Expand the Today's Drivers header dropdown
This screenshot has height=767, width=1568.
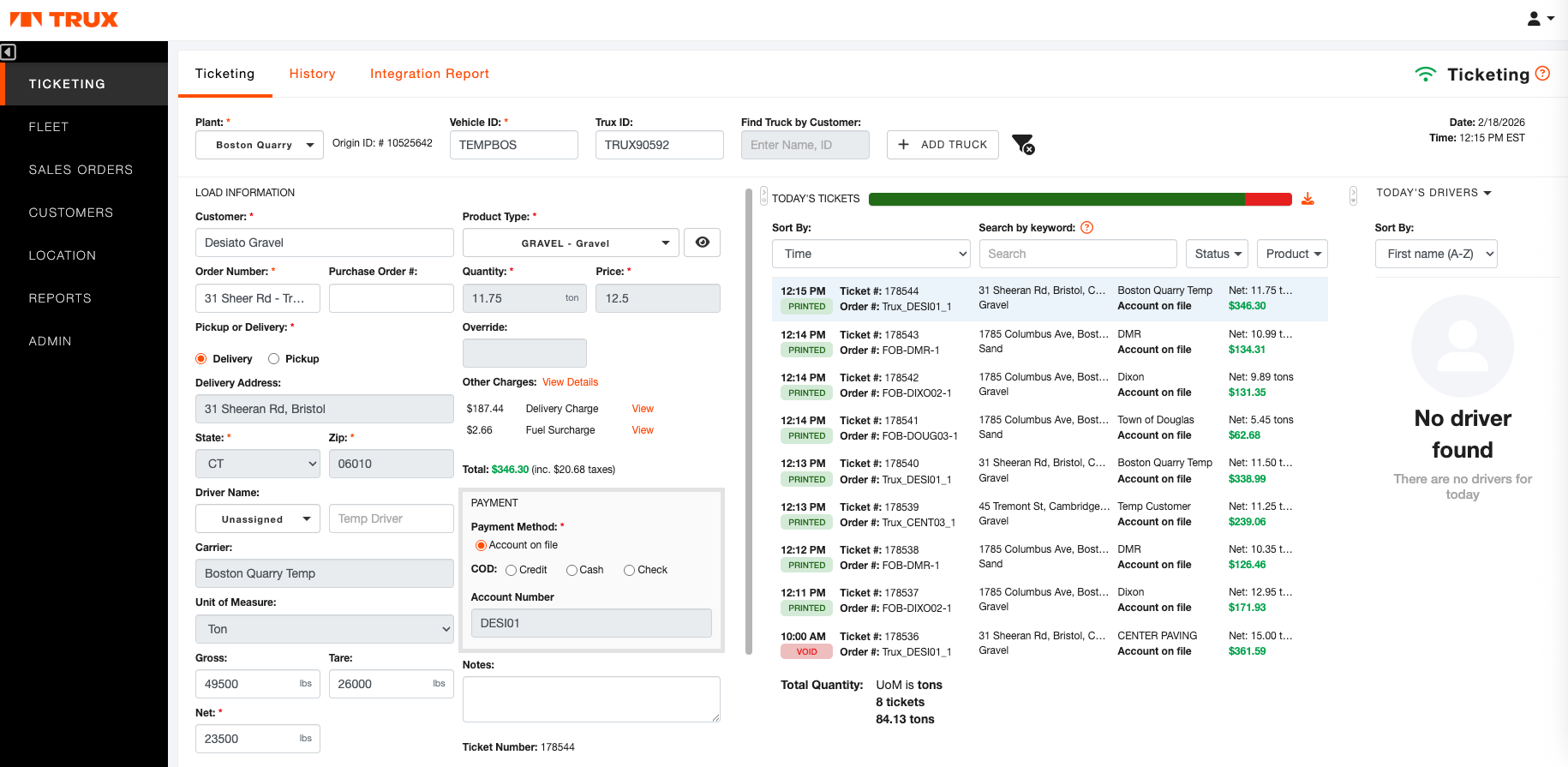click(1433, 193)
